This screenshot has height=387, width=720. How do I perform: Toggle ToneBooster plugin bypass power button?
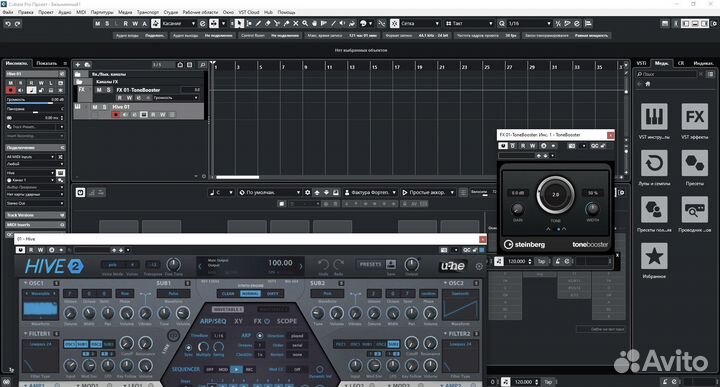[x=503, y=146]
